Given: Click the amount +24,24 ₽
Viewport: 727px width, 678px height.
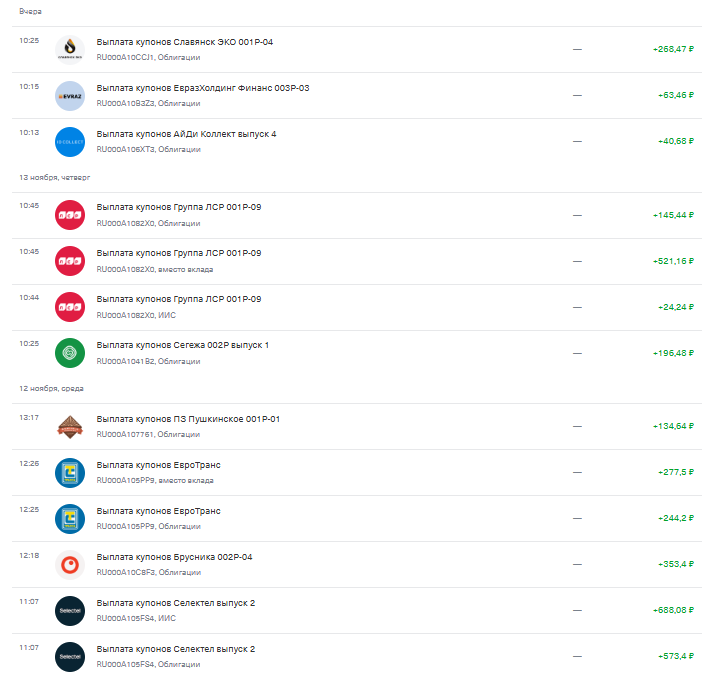Looking at the screenshot, I should (676, 307).
